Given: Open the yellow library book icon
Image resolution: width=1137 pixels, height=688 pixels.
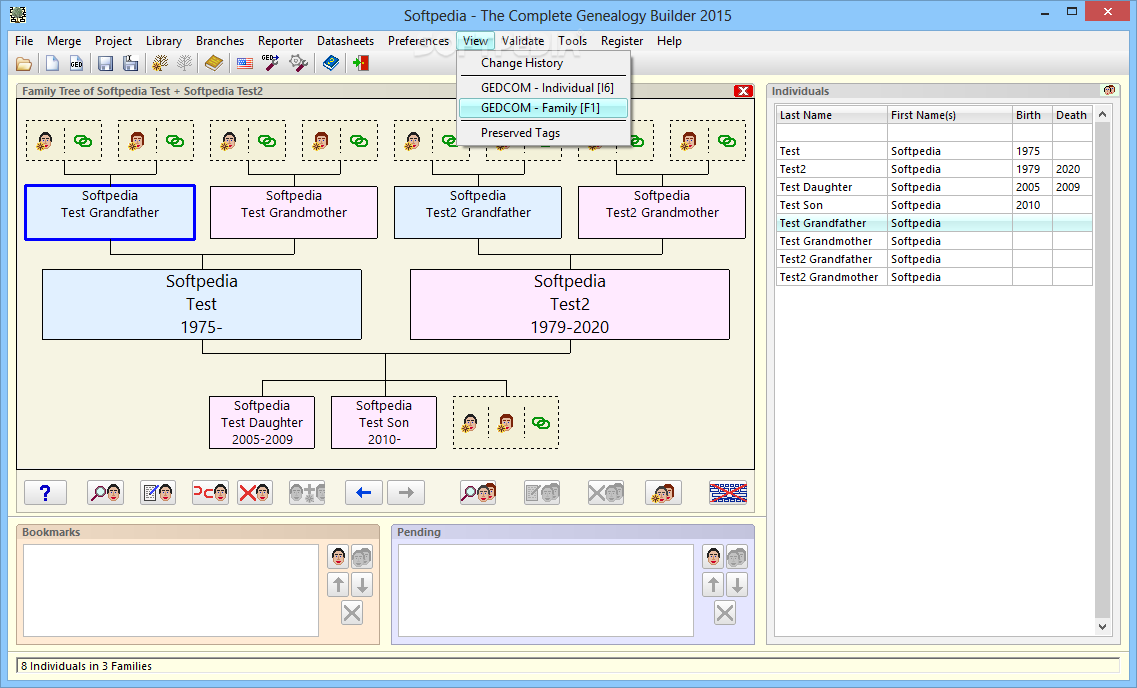Looking at the screenshot, I should [x=213, y=64].
